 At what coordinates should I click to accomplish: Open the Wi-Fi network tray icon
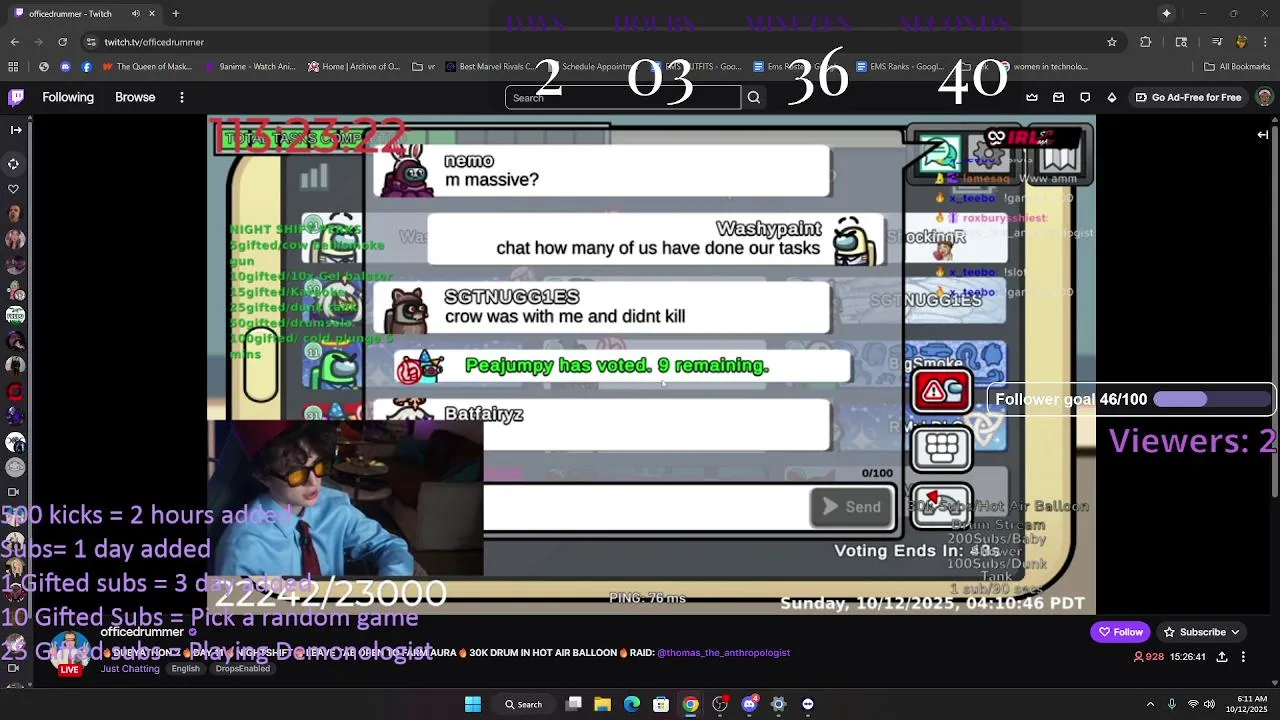pyautogui.click(x=1191, y=704)
